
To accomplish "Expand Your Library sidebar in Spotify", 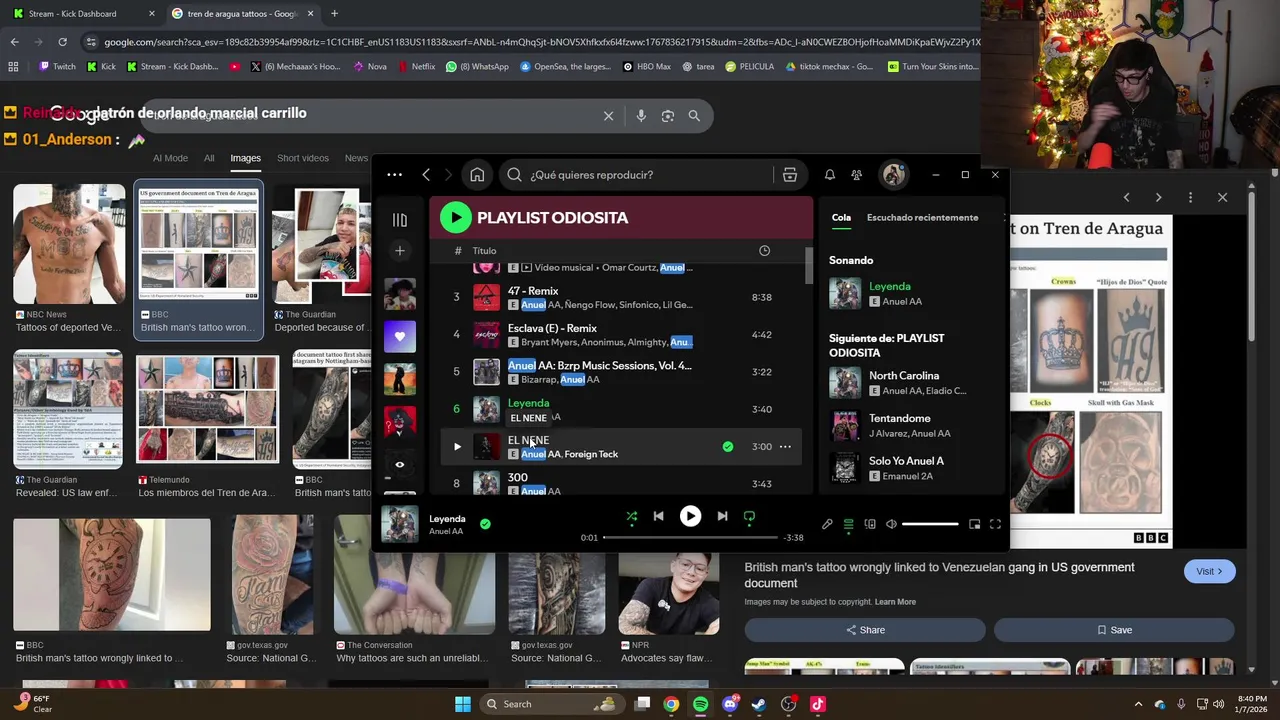I will pyautogui.click(x=399, y=220).
